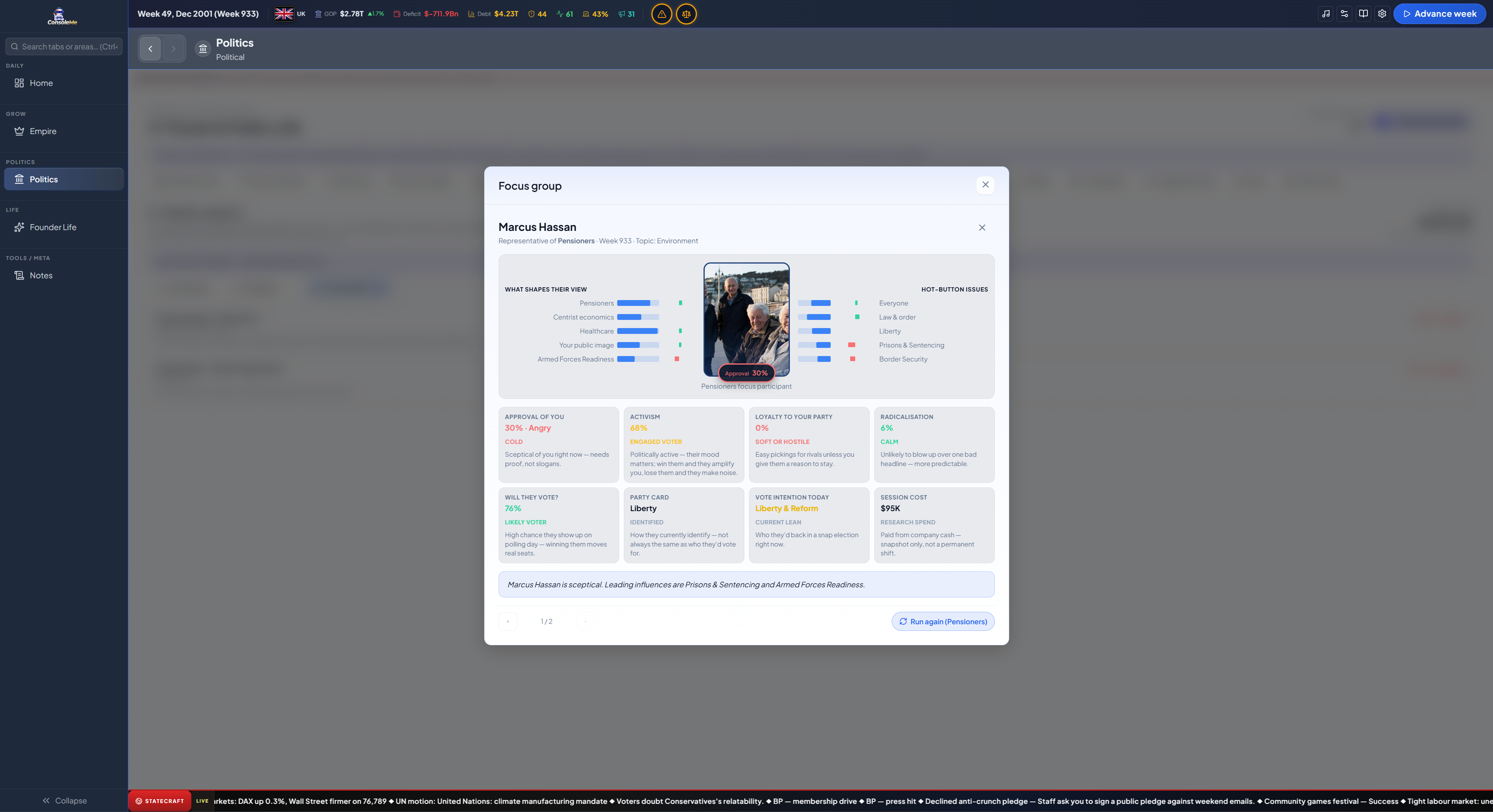The width and height of the screenshot is (1493, 812).
Task: Open the book guide icon in top bar
Action: coord(1363,14)
